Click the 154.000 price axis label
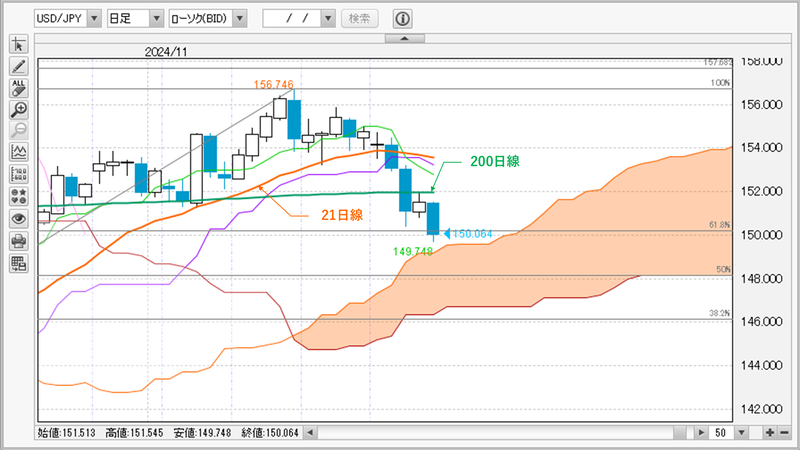Viewport: 800px width, 450px height. coord(762,147)
